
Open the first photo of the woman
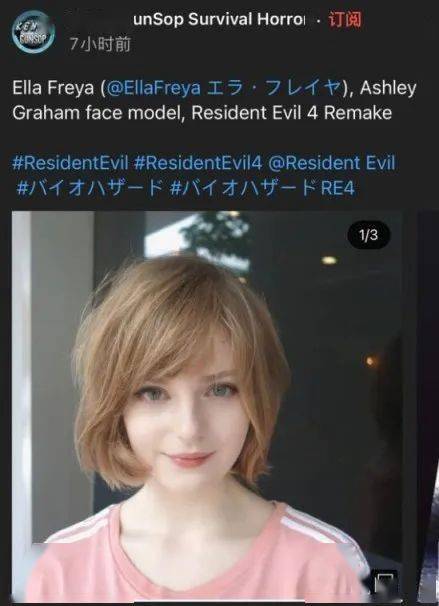(207, 406)
